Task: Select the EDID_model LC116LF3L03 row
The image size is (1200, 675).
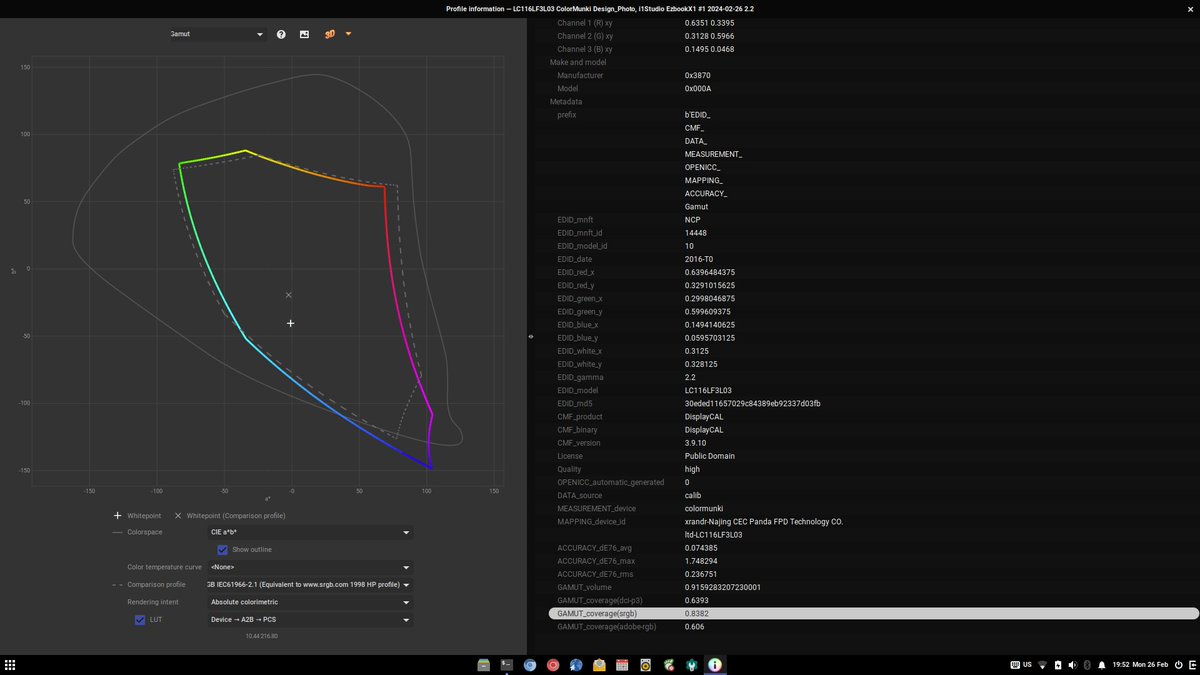Action: click(x=873, y=390)
